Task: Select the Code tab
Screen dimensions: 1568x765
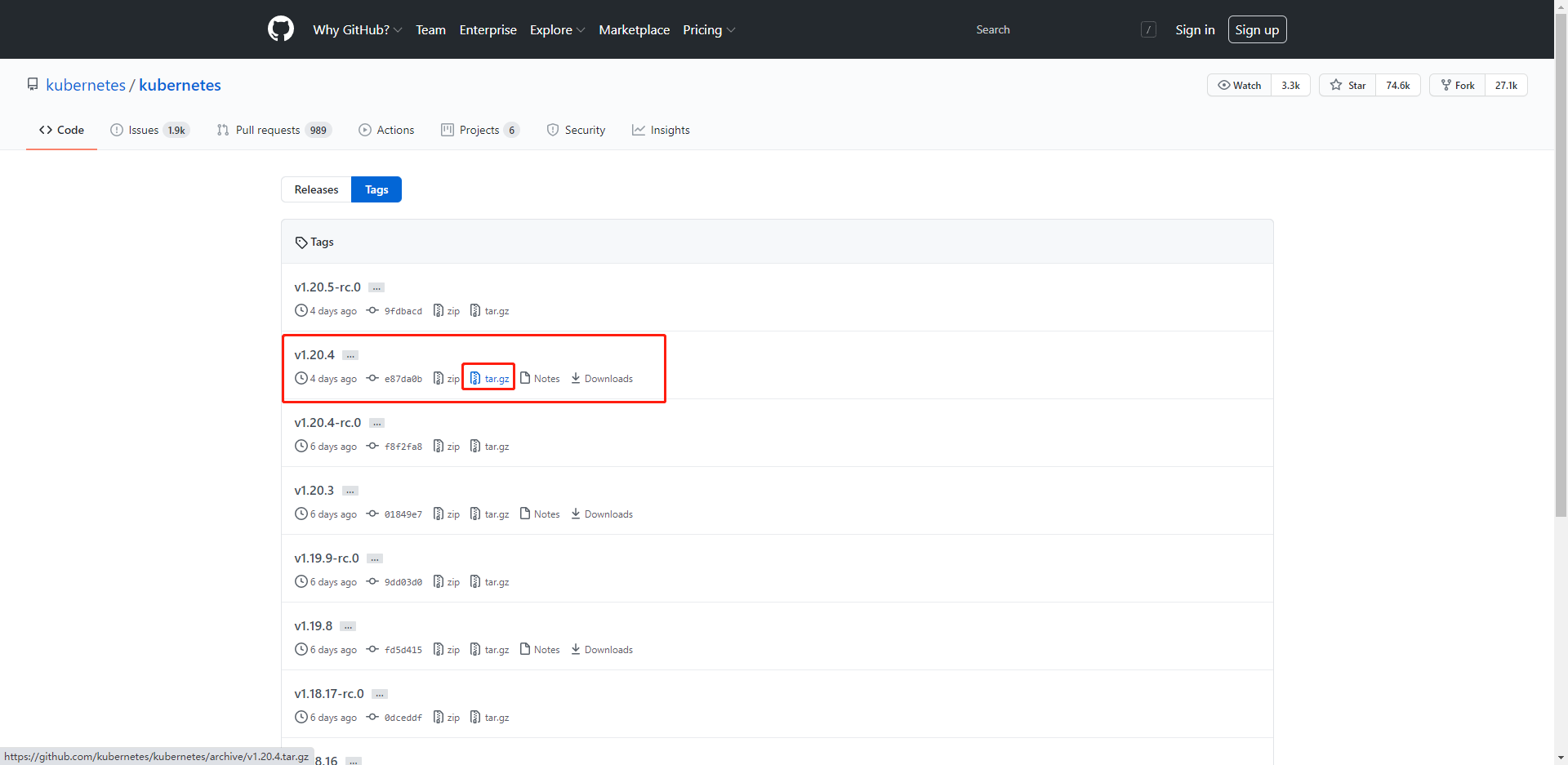Action: pos(61,130)
